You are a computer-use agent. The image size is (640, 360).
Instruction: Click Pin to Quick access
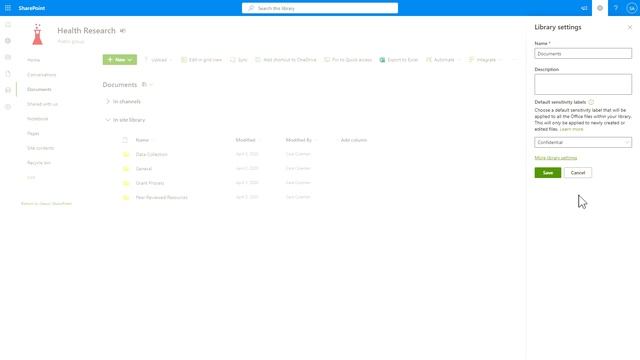click(348, 60)
